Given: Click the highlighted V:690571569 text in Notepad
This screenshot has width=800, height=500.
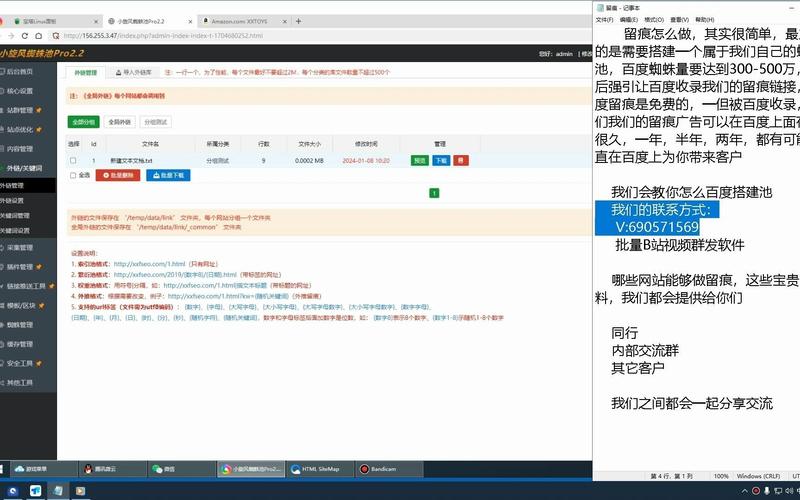Looking at the screenshot, I should 657,227.
